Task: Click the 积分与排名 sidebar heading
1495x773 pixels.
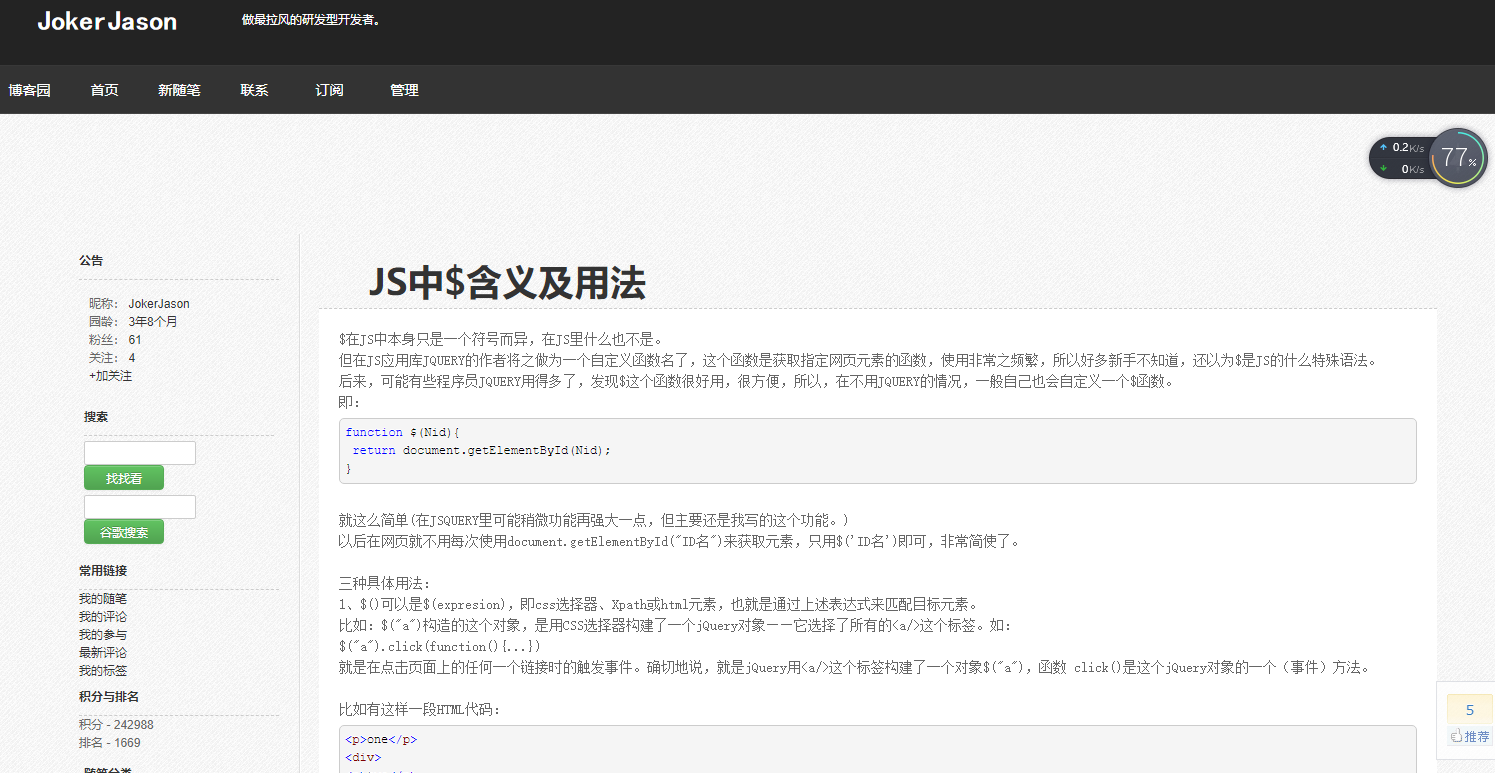Action: (x=109, y=697)
